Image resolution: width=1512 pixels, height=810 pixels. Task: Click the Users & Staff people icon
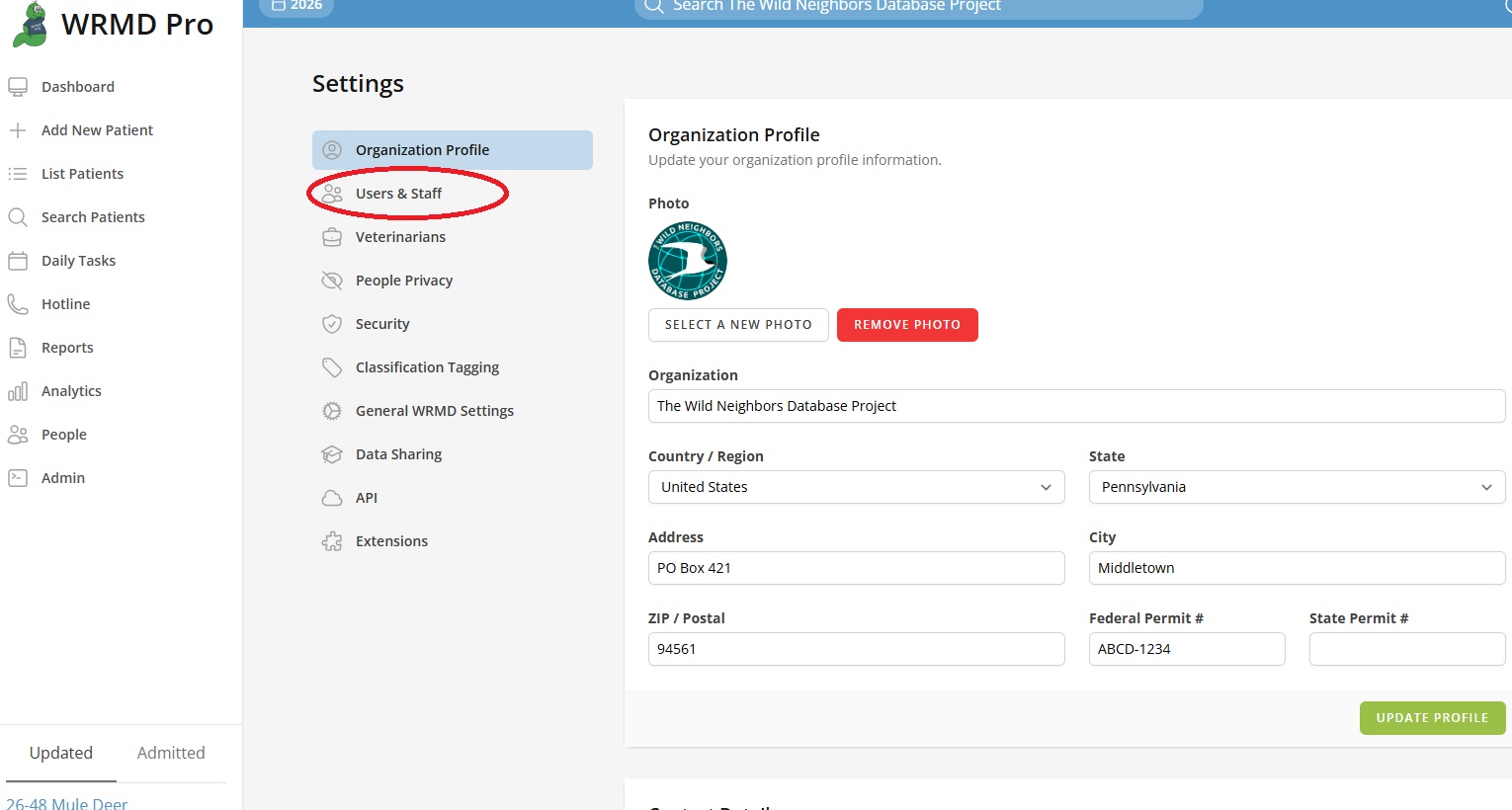tap(332, 194)
